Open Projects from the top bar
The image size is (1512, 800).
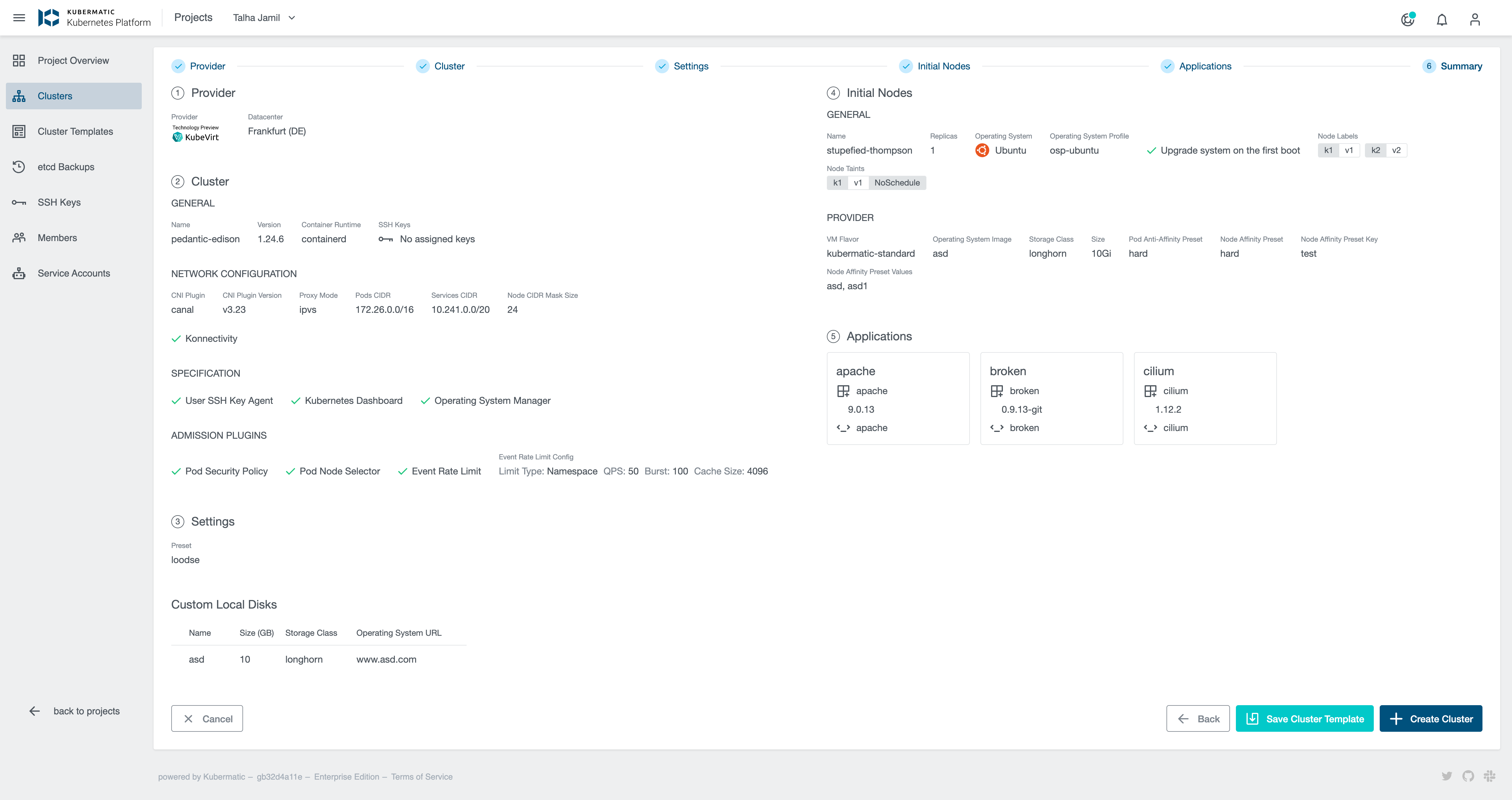[x=193, y=18]
